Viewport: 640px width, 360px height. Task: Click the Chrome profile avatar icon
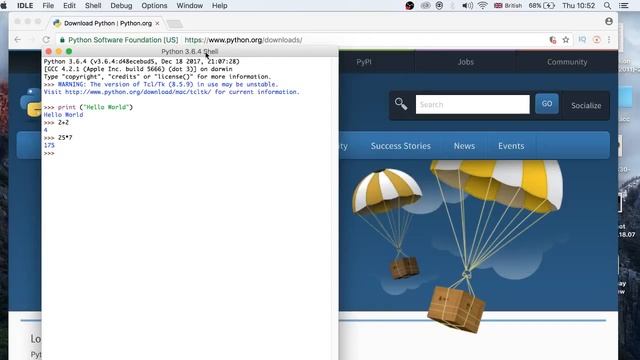(609, 21)
